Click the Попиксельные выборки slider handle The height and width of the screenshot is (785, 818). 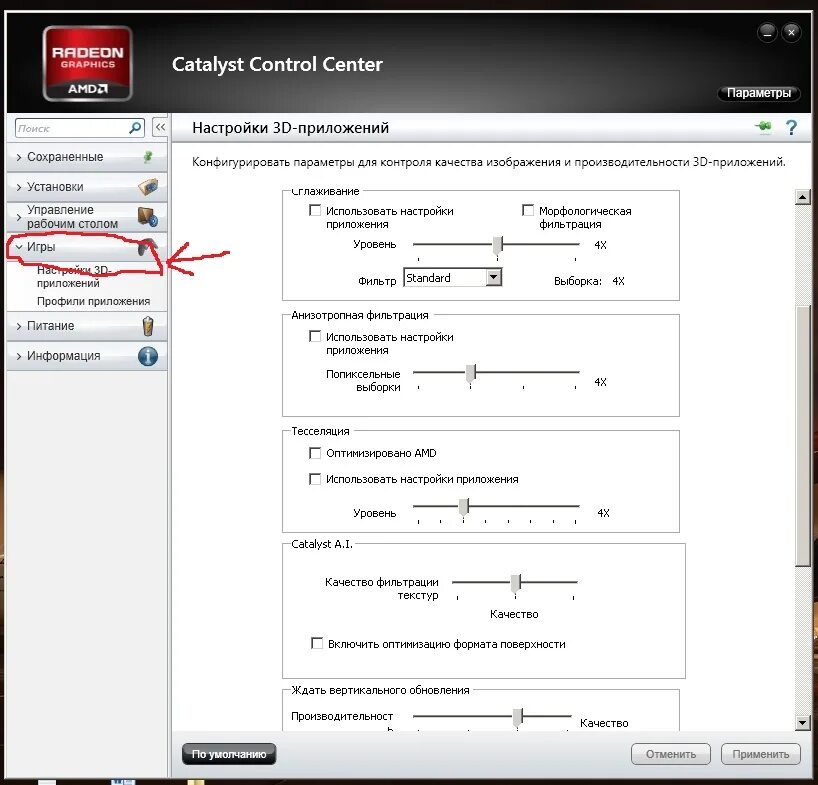[471, 373]
